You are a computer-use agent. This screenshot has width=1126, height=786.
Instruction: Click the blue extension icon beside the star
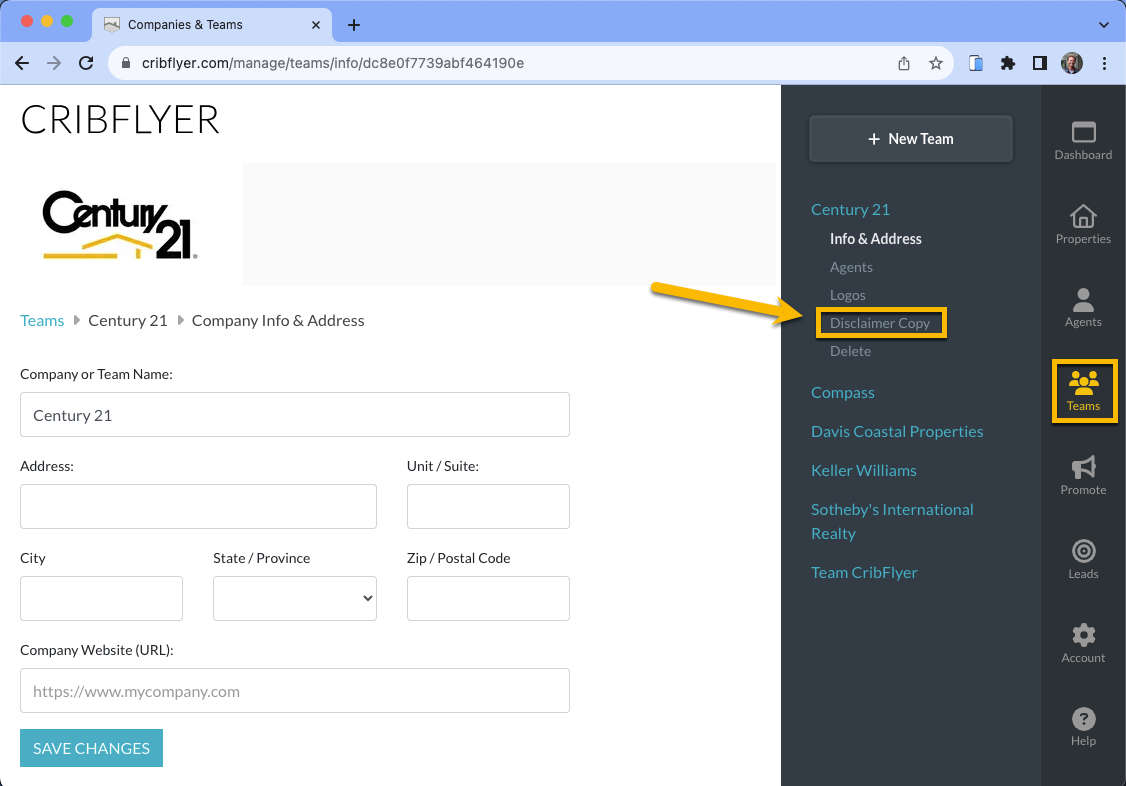pos(975,63)
